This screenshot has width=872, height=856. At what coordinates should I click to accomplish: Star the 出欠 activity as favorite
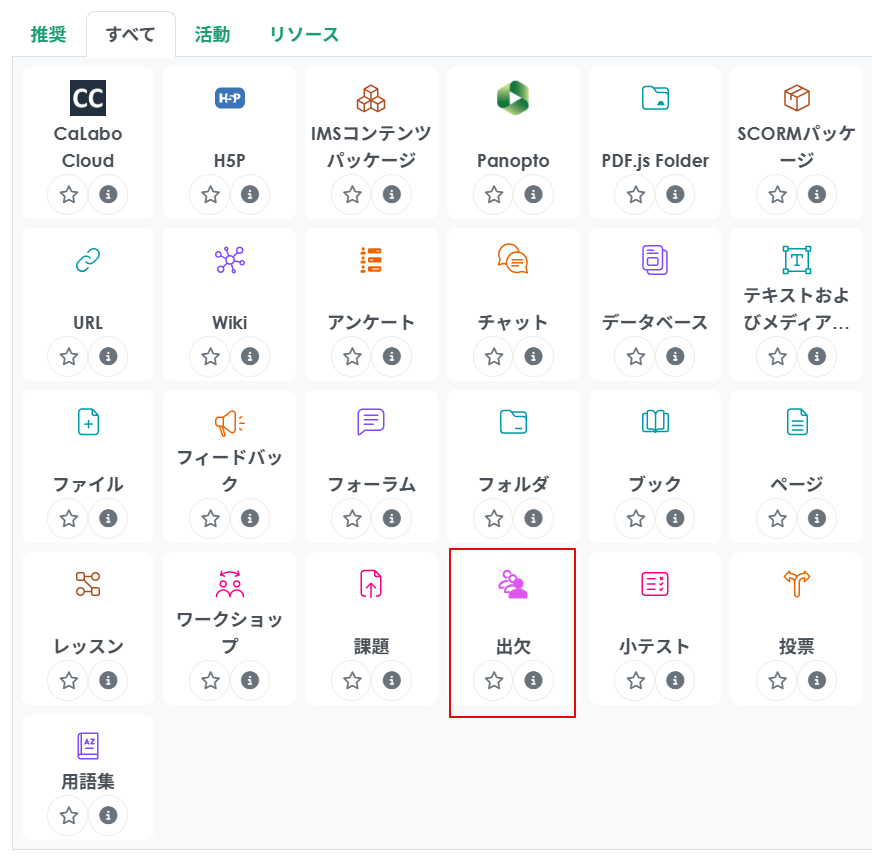pyautogui.click(x=494, y=681)
